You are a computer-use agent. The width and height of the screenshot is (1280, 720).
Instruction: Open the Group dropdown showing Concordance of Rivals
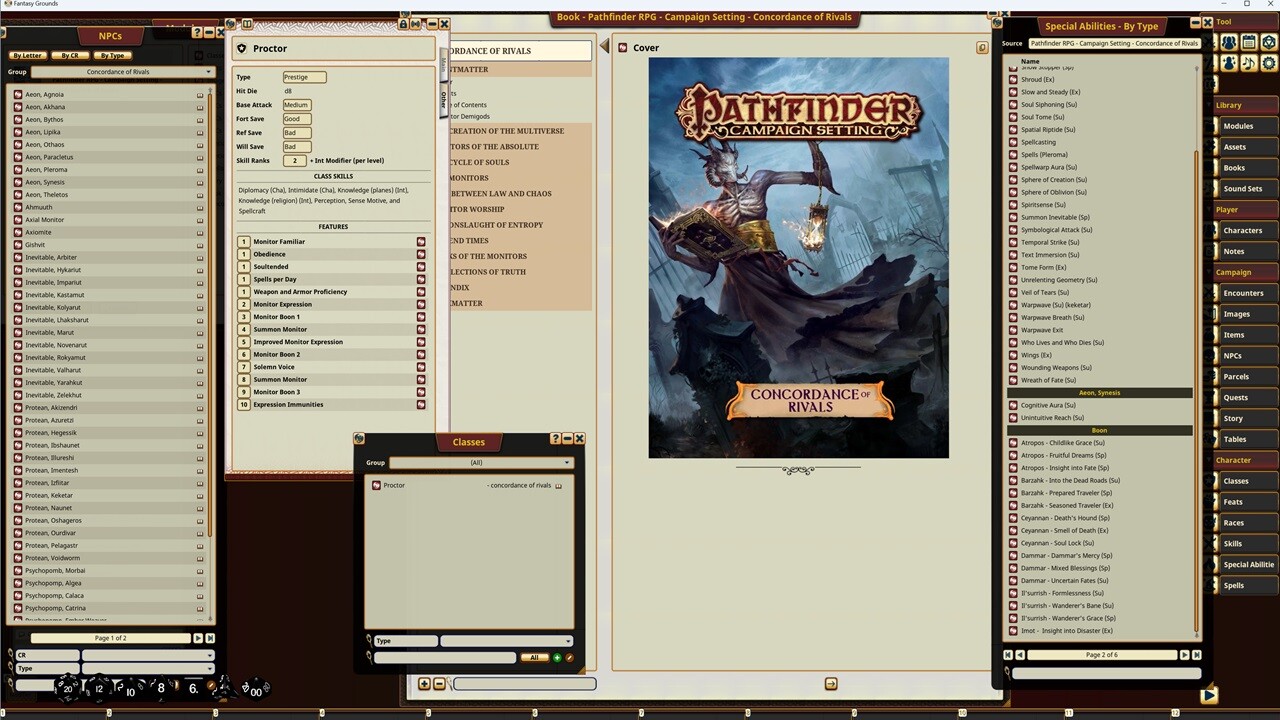120,71
